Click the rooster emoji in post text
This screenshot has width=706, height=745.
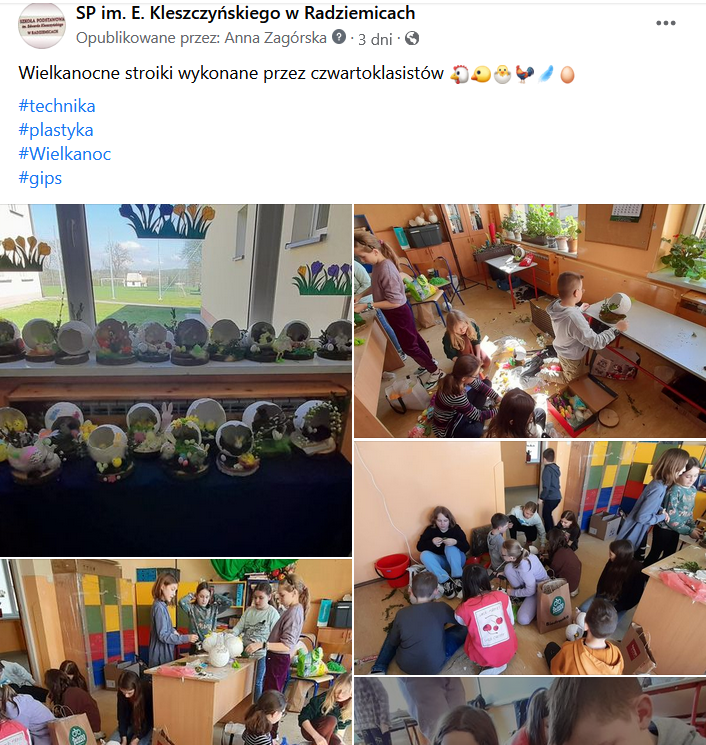[x=525, y=74]
